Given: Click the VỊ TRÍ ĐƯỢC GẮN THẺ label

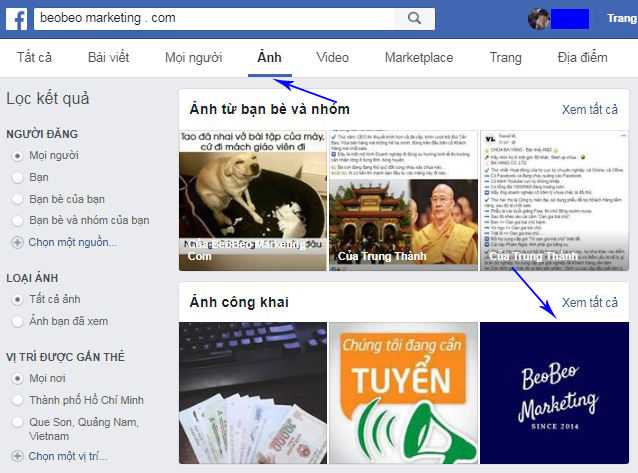Looking at the screenshot, I should (x=66, y=357).
